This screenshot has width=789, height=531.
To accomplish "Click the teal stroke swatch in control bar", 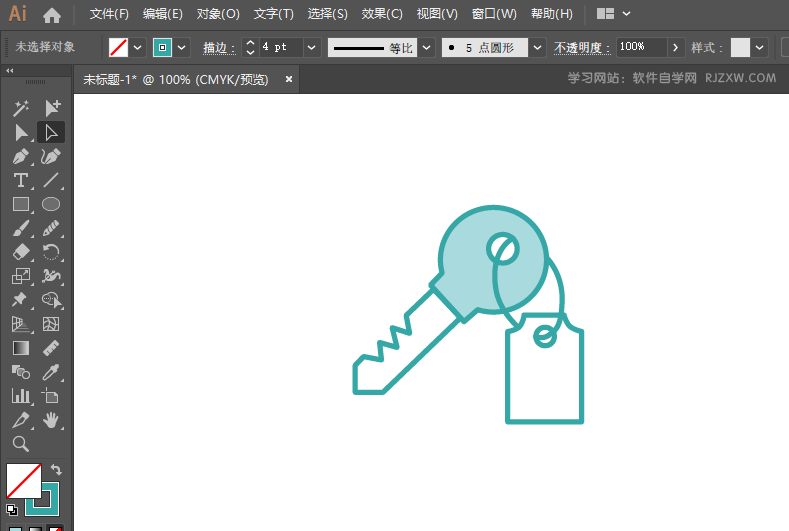I will [x=163, y=48].
